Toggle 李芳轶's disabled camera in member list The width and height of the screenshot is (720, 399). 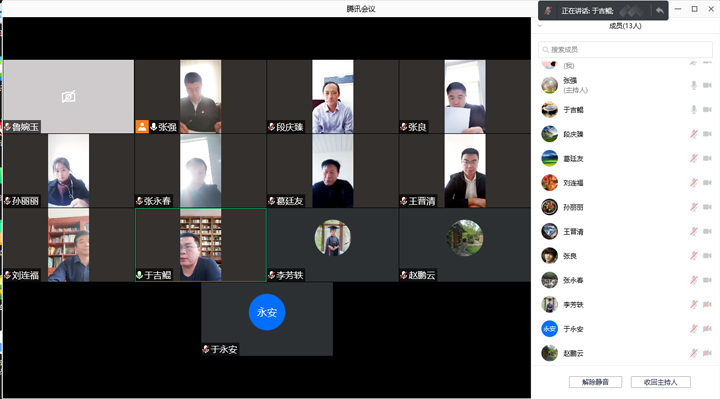click(707, 304)
